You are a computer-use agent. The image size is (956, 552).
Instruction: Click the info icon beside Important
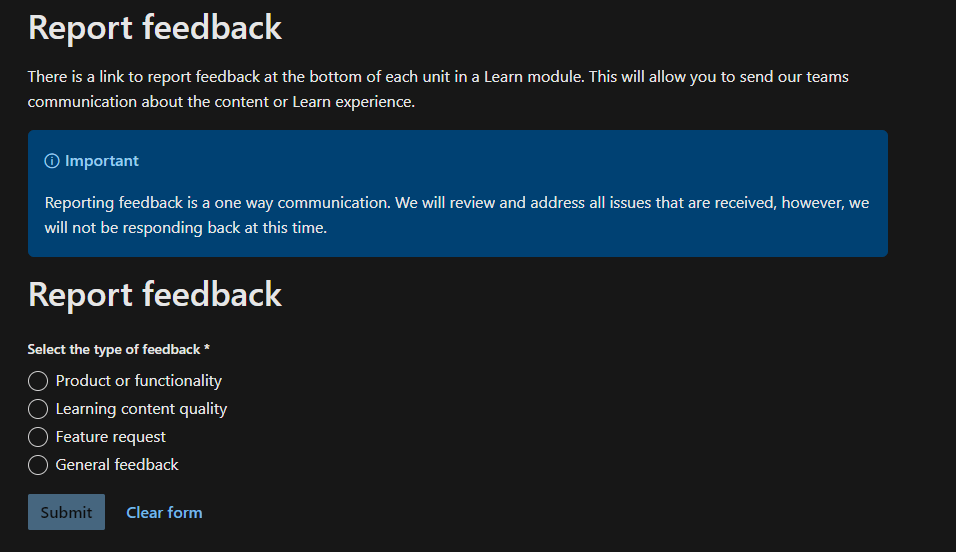52,161
